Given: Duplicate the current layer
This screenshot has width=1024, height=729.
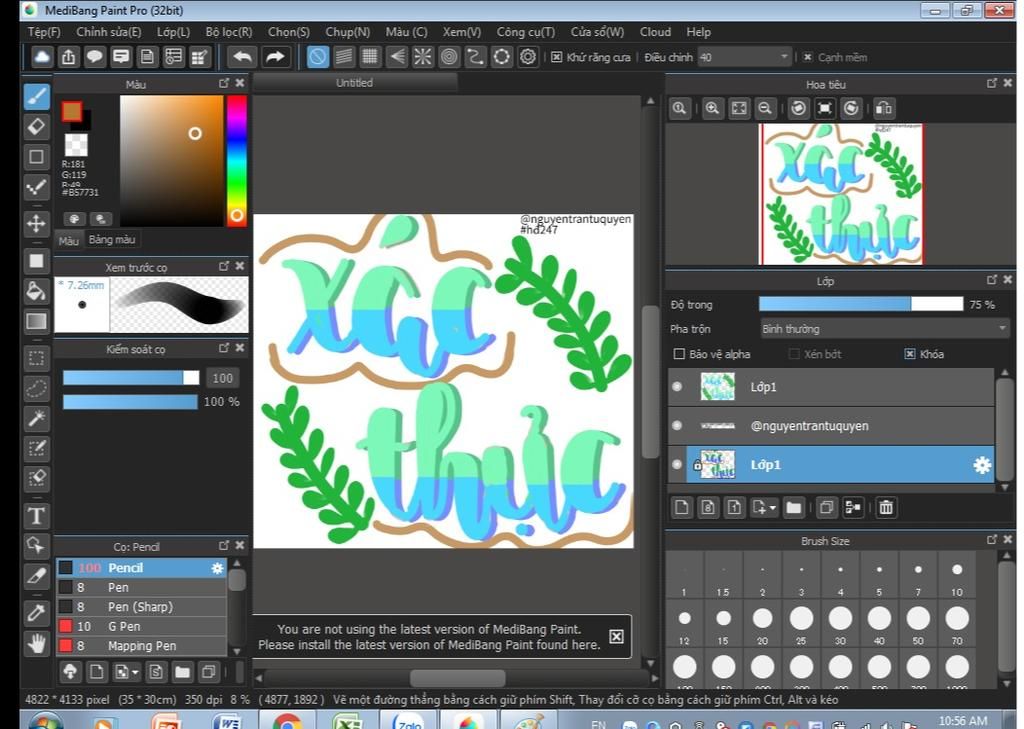Looking at the screenshot, I should (826, 508).
